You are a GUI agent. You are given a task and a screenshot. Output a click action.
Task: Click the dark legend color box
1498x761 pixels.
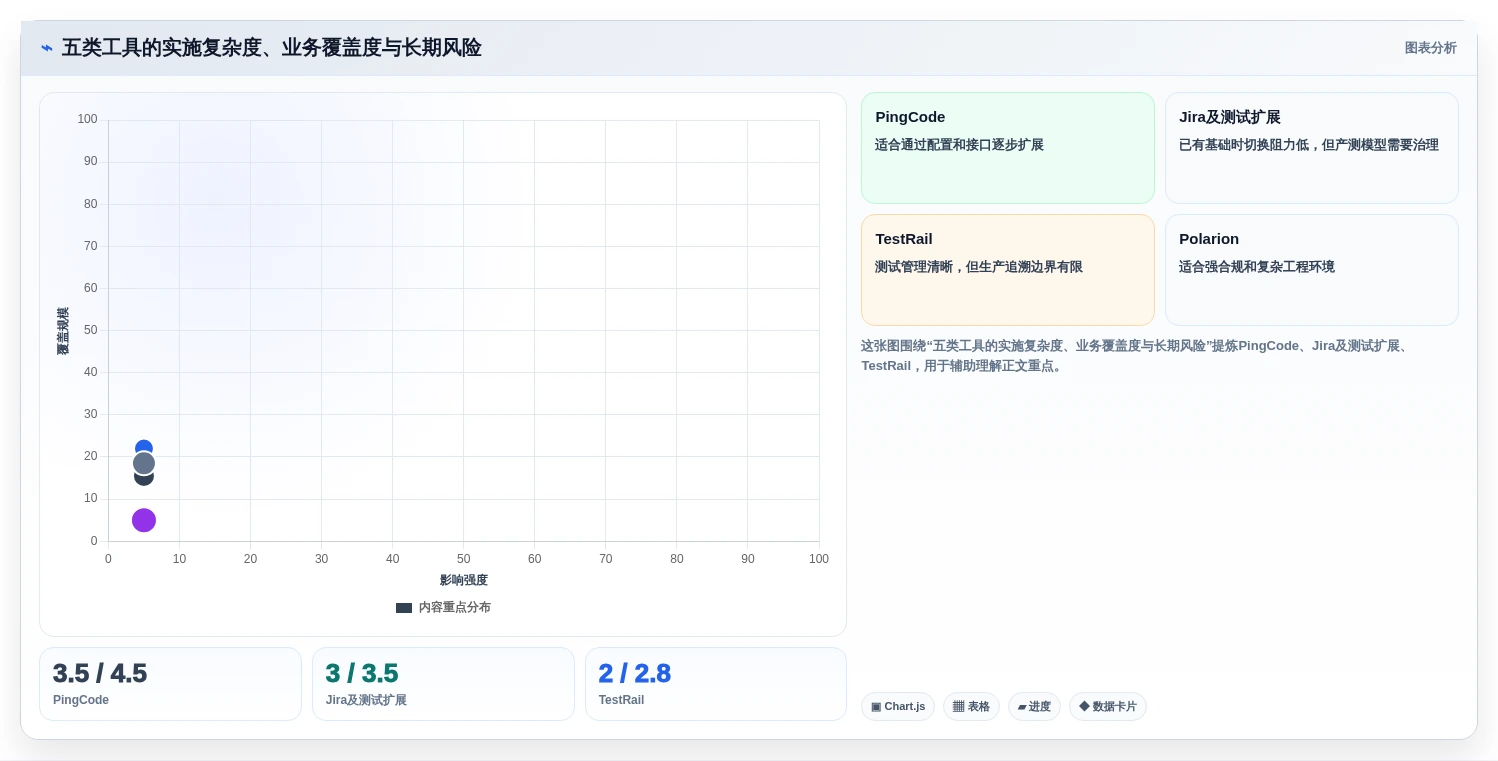[x=404, y=608]
